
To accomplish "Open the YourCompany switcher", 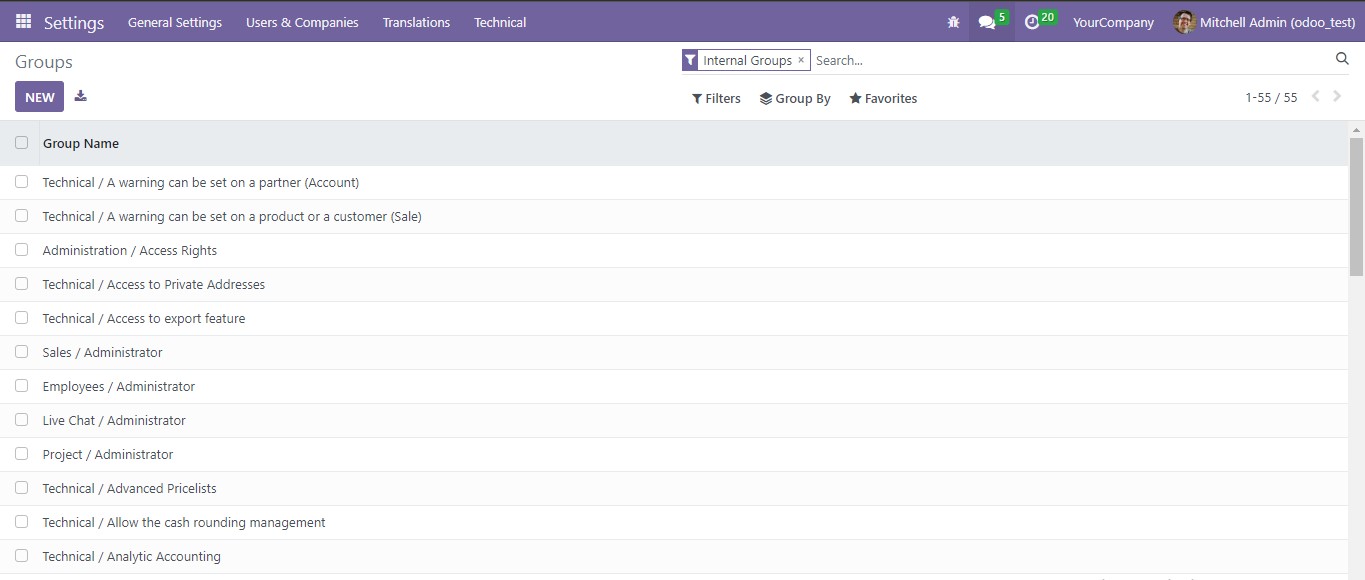I will pyautogui.click(x=1113, y=22).
